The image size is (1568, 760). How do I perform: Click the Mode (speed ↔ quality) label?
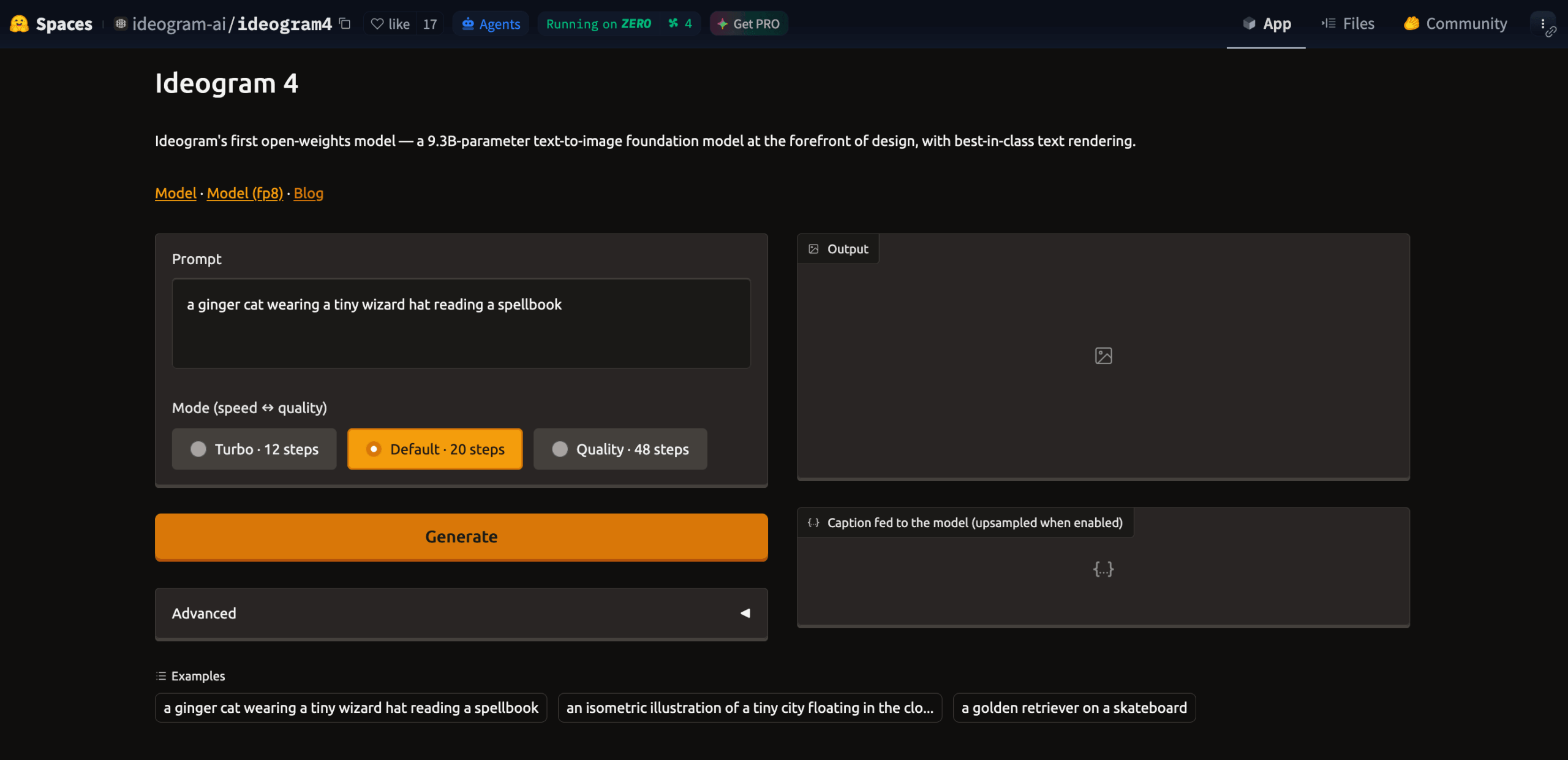tap(249, 408)
